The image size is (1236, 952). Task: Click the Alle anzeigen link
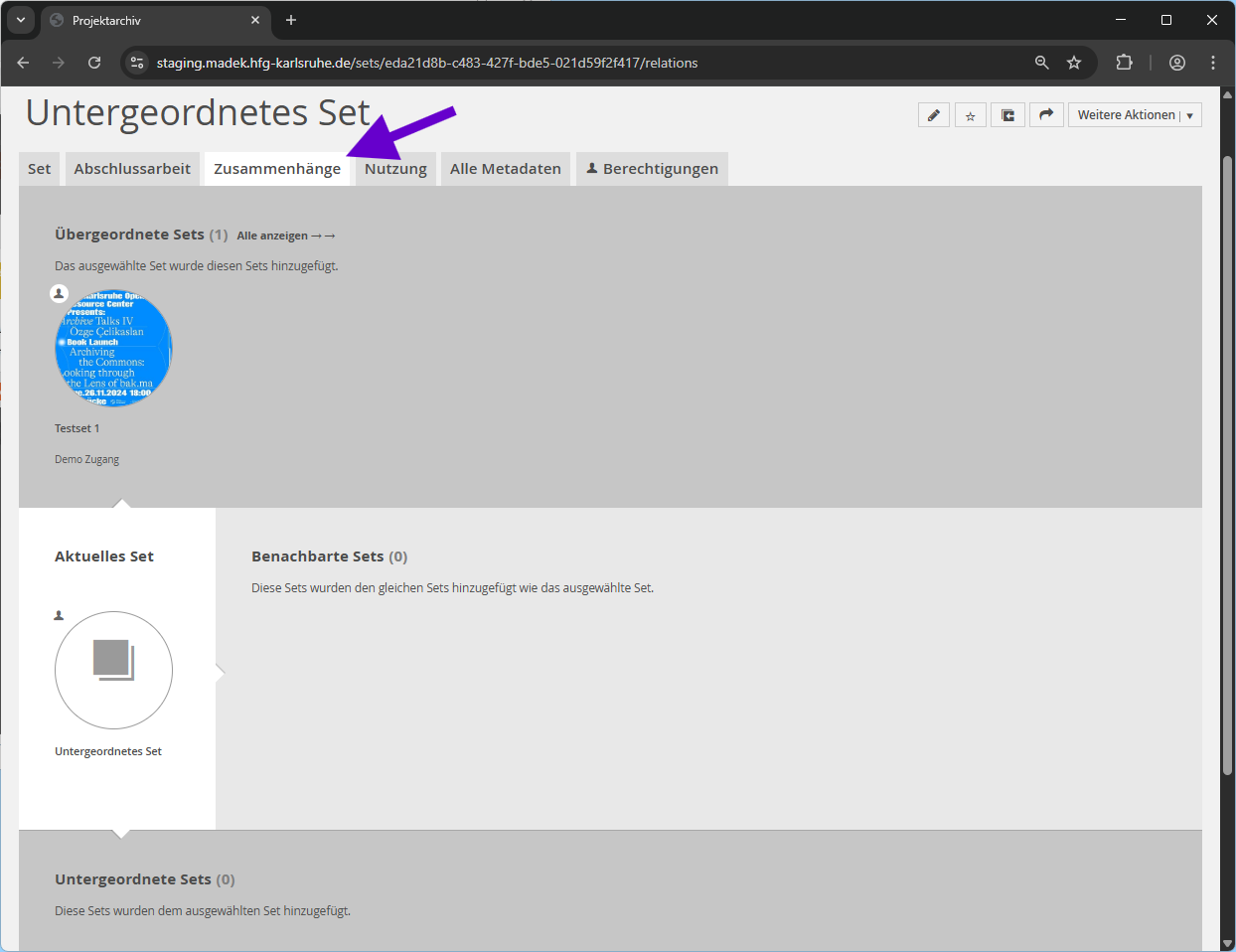(x=286, y=236)
